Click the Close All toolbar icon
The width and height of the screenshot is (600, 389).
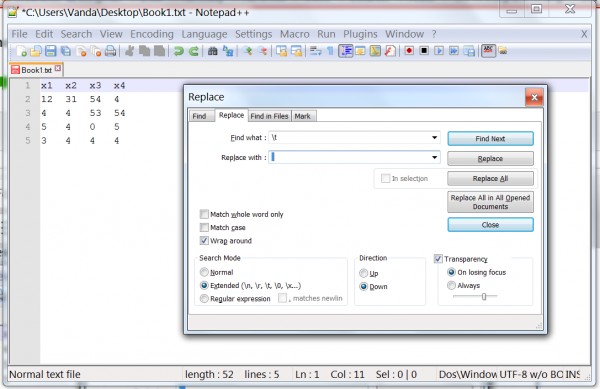[x=96, y=51]
